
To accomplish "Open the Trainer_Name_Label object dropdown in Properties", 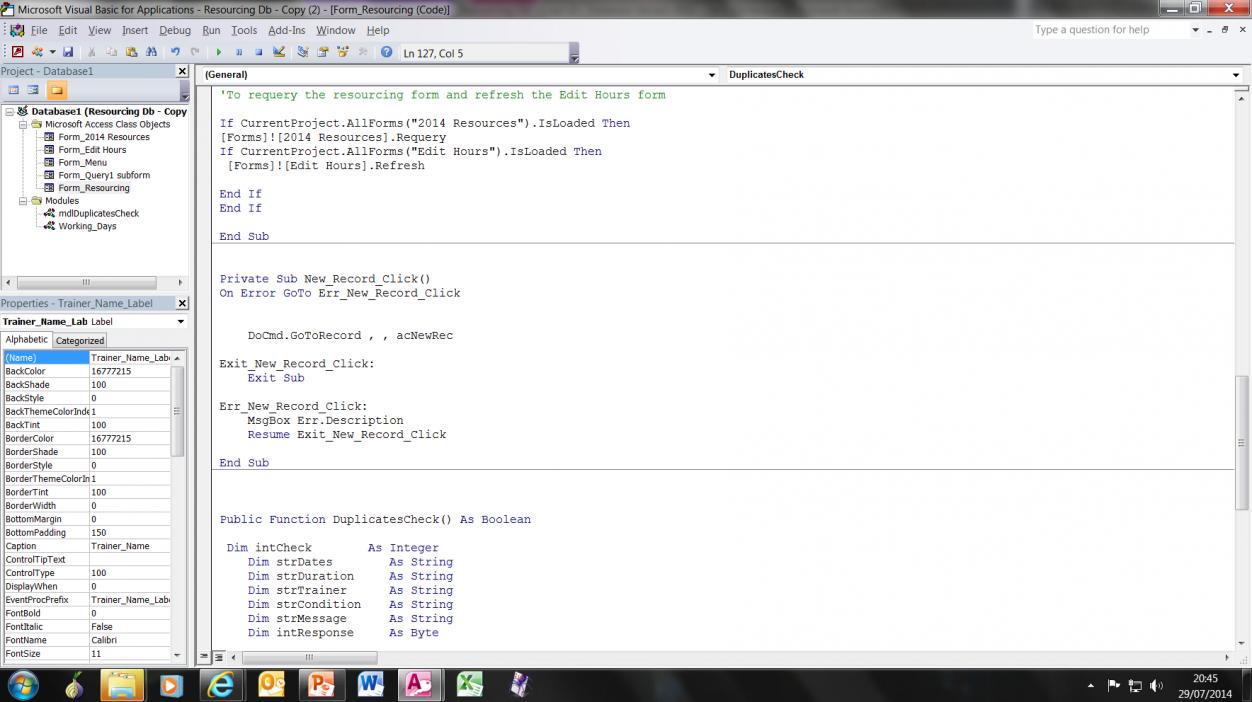I will (181, 322).
